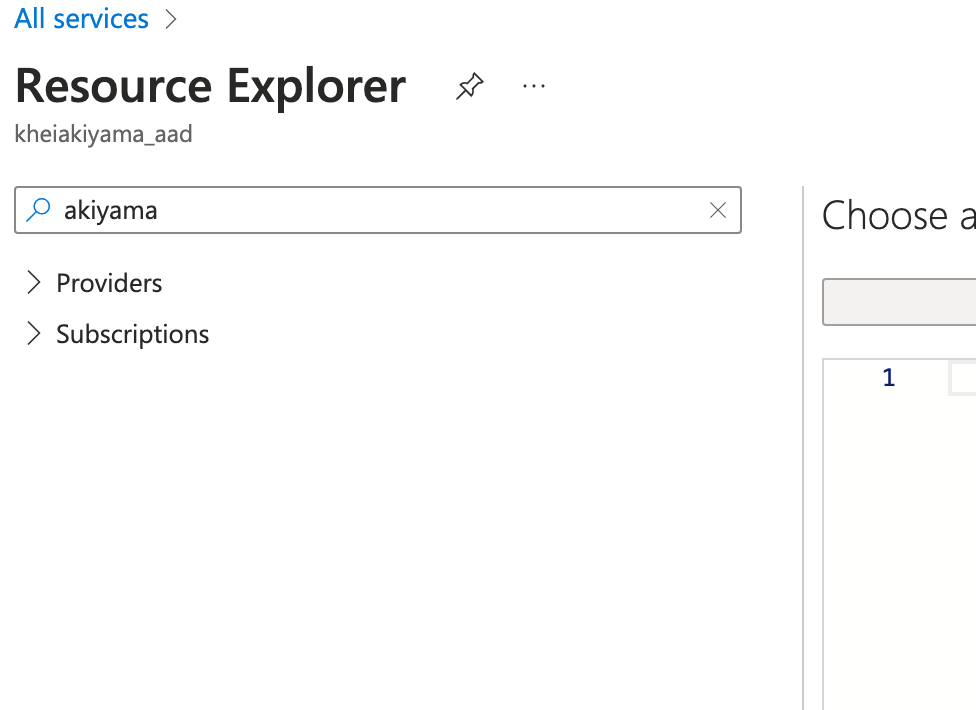Open the All services breadcrumb link
The image size is (976, 710).
pyautogui.click(x=82, y=19)
